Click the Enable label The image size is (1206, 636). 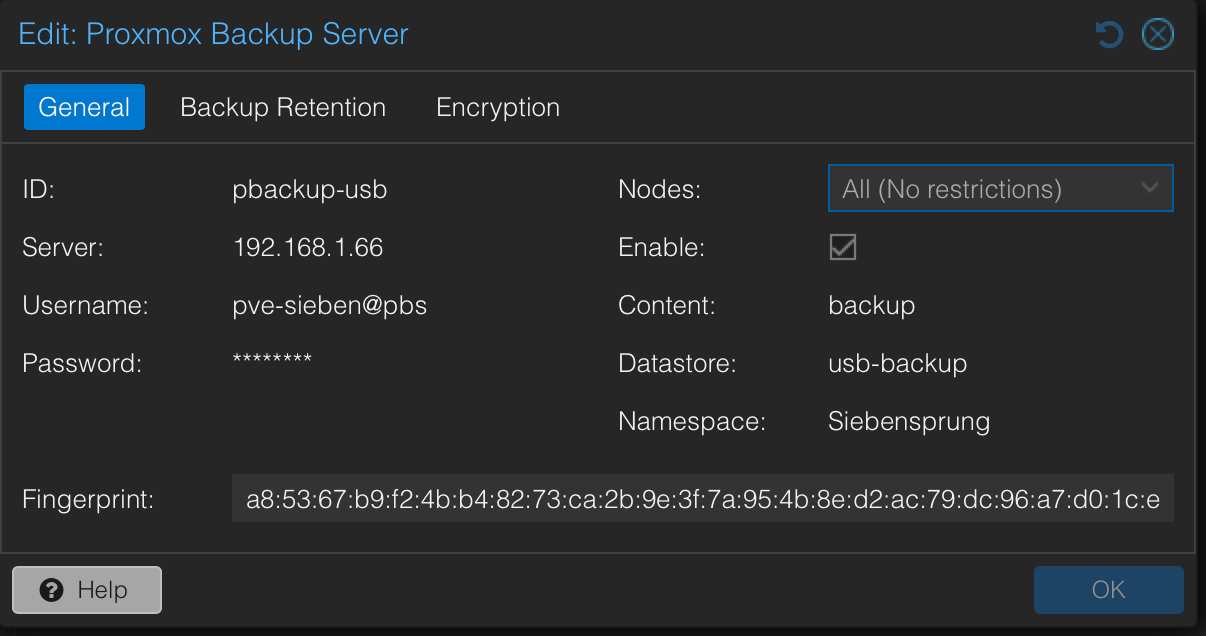tap(662, 247)
